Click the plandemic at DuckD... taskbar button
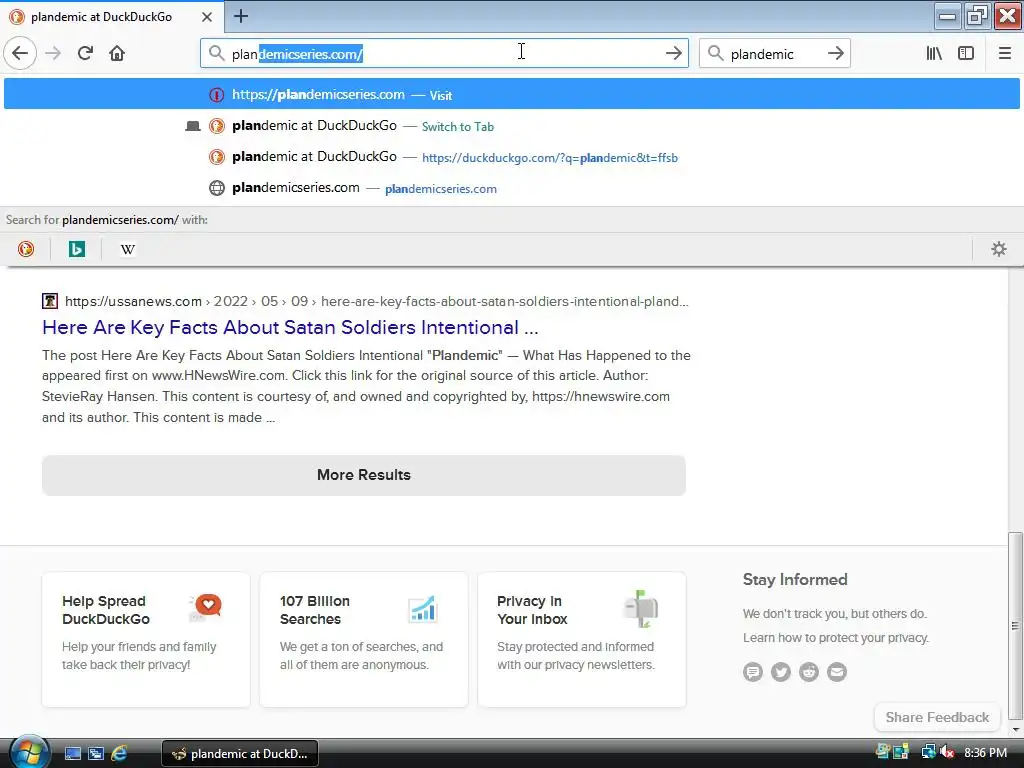The width and height of the screenshot is (1024, 768). coord(240,754)
